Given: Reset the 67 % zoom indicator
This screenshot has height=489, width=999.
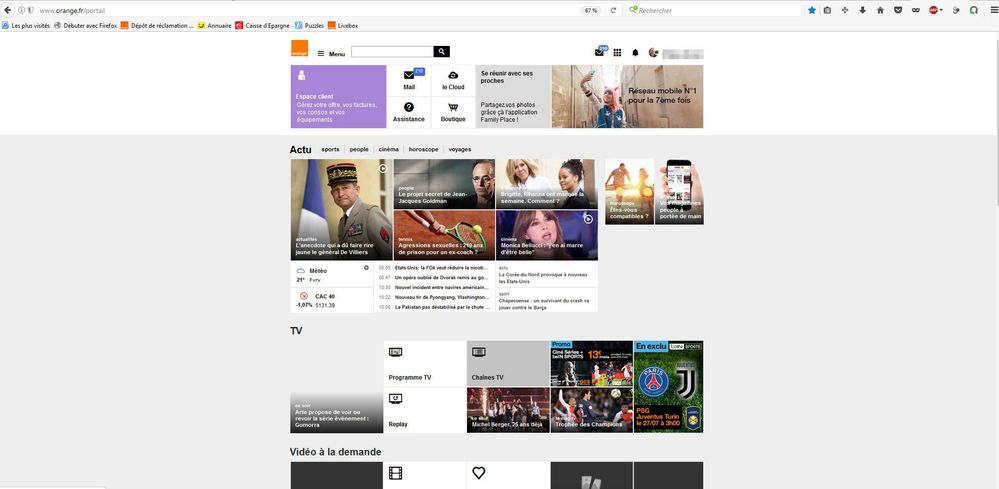Looking at the screenshot, I should [x=591, y=10].
